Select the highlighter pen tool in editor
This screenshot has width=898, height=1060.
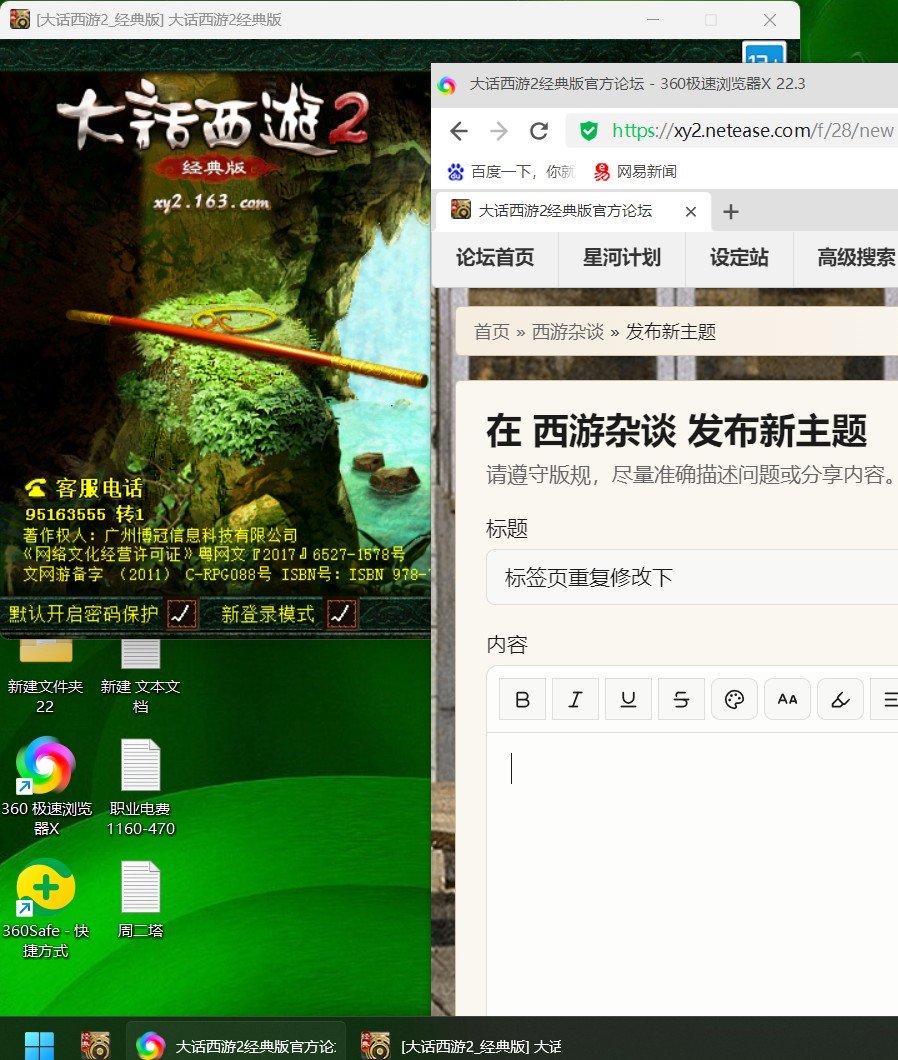[x=841, y=699]
